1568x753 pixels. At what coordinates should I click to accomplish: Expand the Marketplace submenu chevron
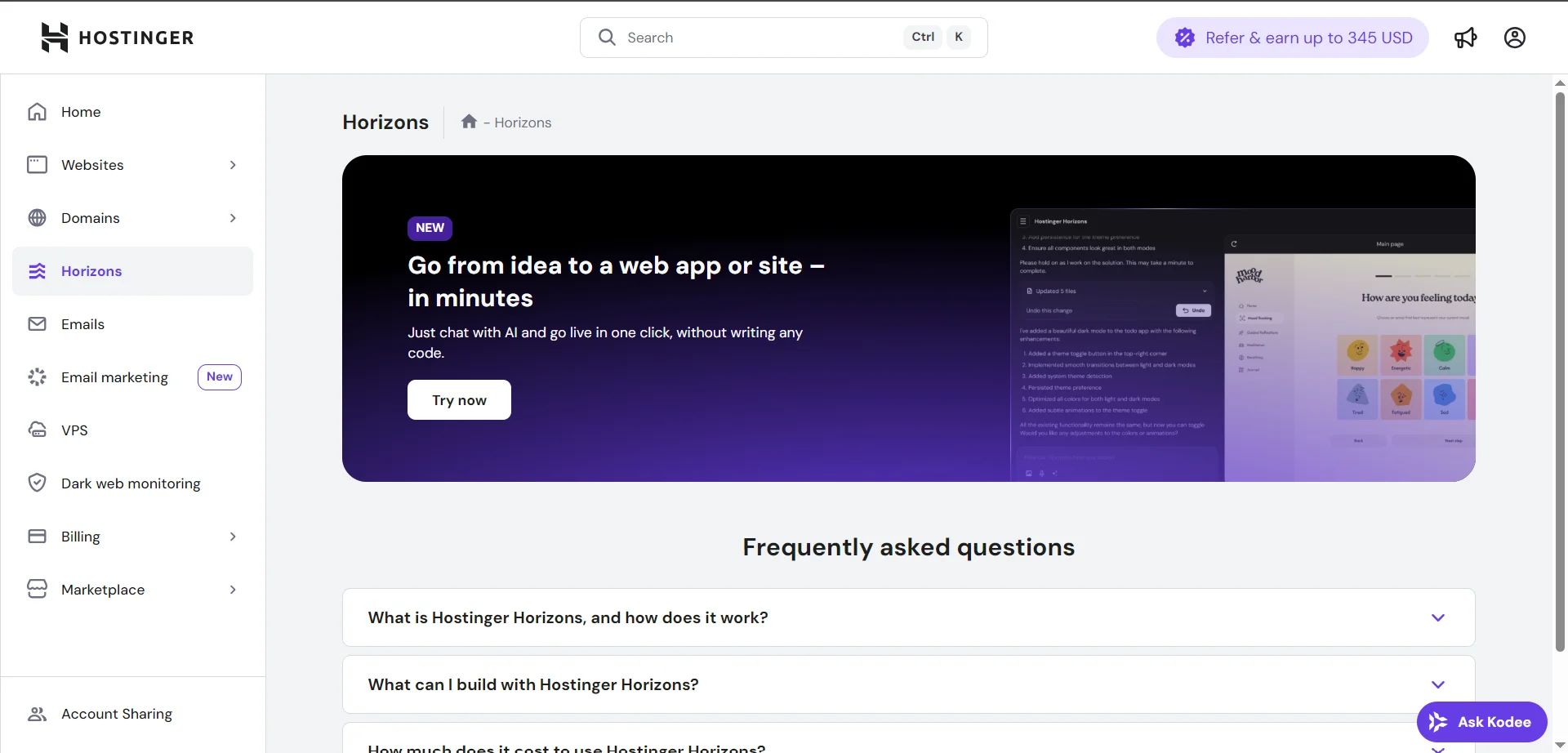pyautogui.click(x=233, y=590)
